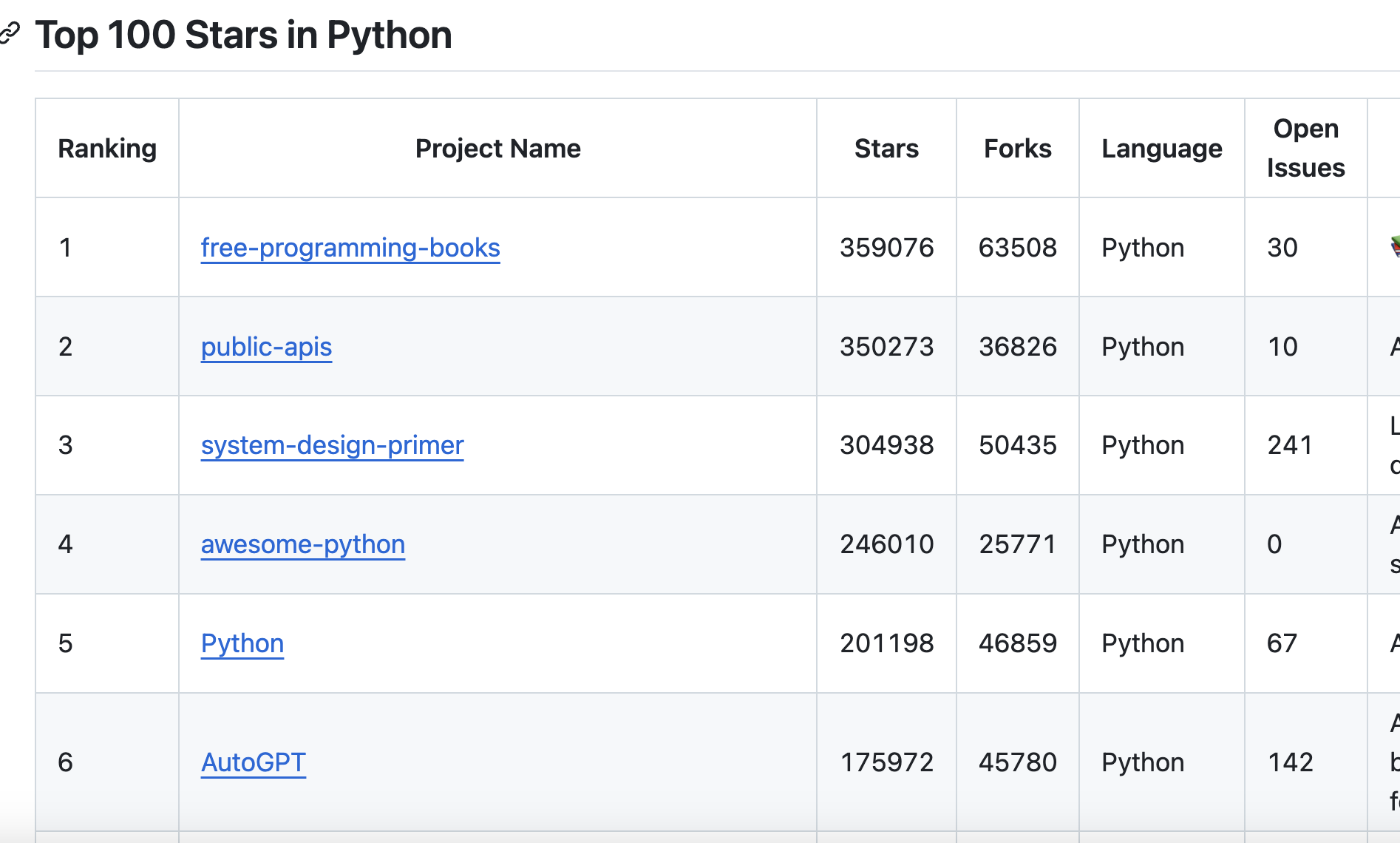Select the forks value 36826
Viewport: 1400px width, 843px height.
coord(1017,347)
